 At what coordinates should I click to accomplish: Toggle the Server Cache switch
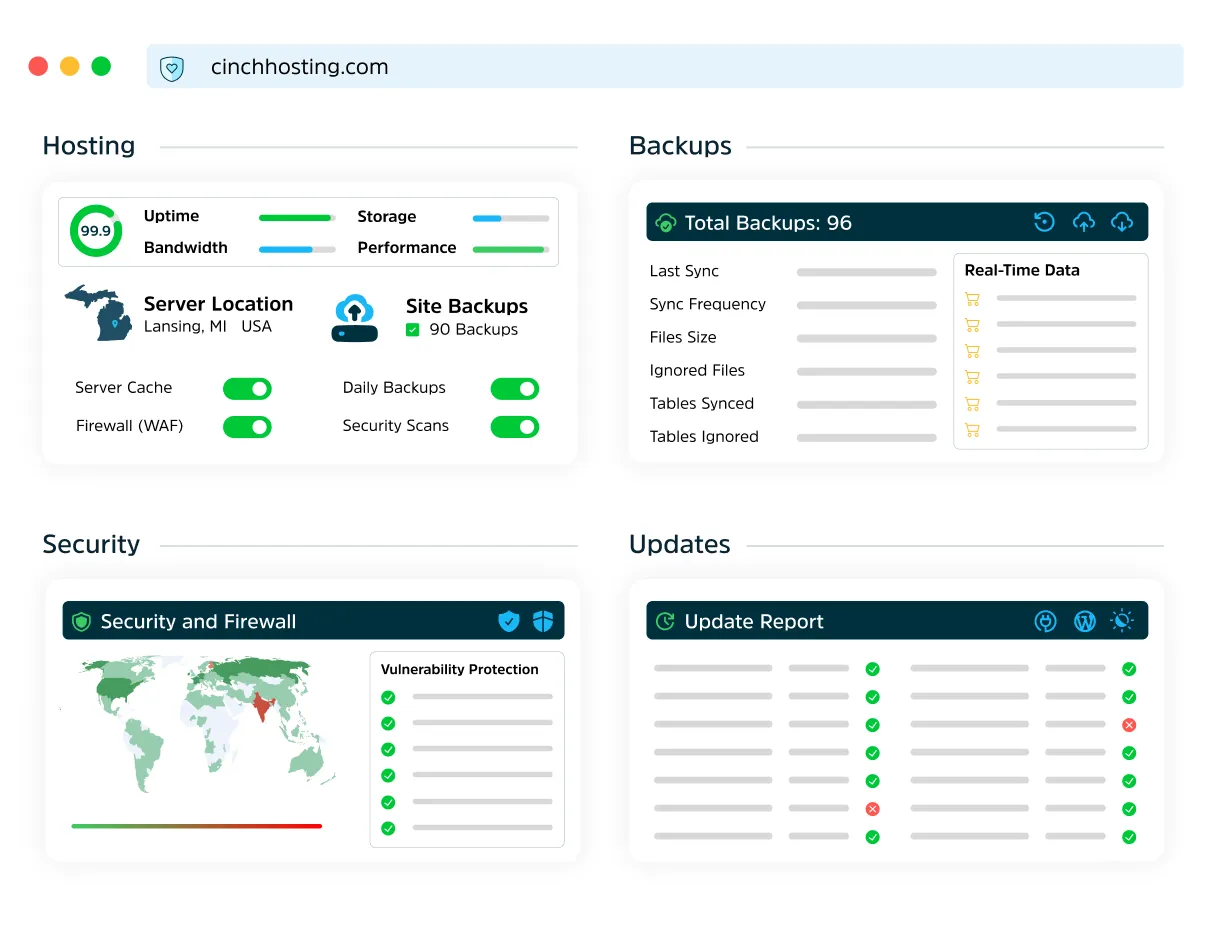point(247,389)
